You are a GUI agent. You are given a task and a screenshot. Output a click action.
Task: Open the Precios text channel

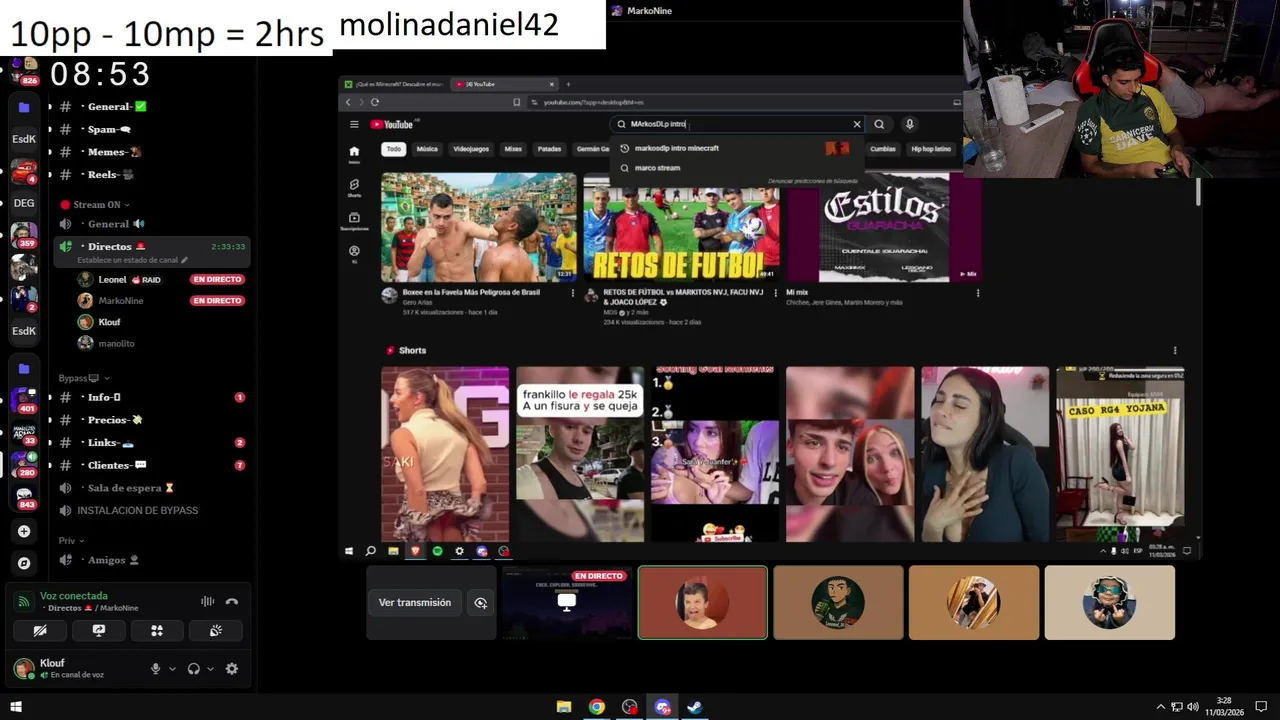point(150,420)
